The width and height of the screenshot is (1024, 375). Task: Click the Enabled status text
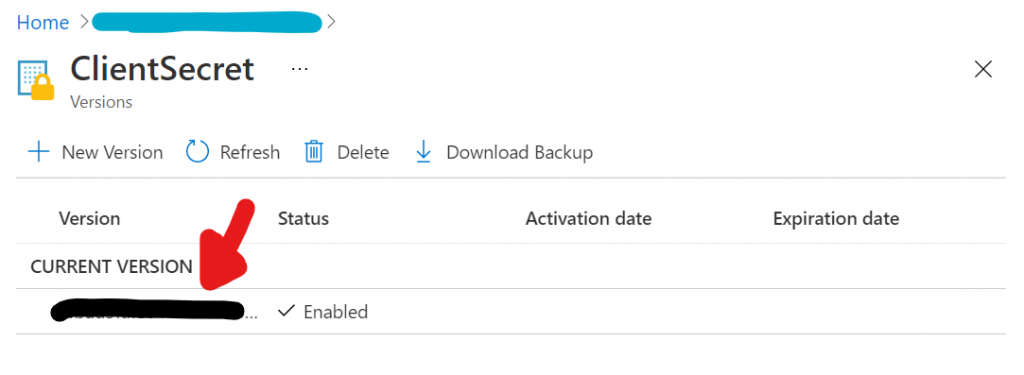click(x=336, y=312)
